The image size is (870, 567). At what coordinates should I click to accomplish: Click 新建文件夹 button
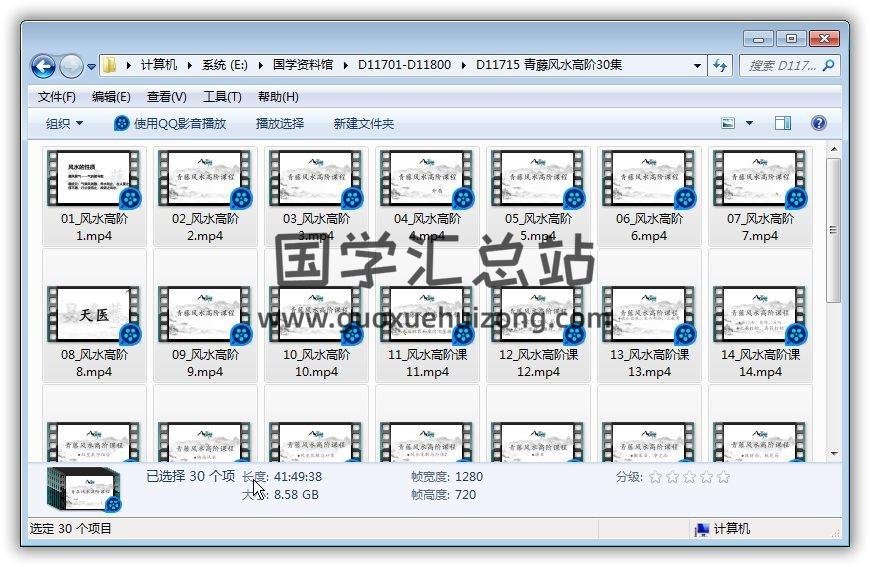pos(363,123)
